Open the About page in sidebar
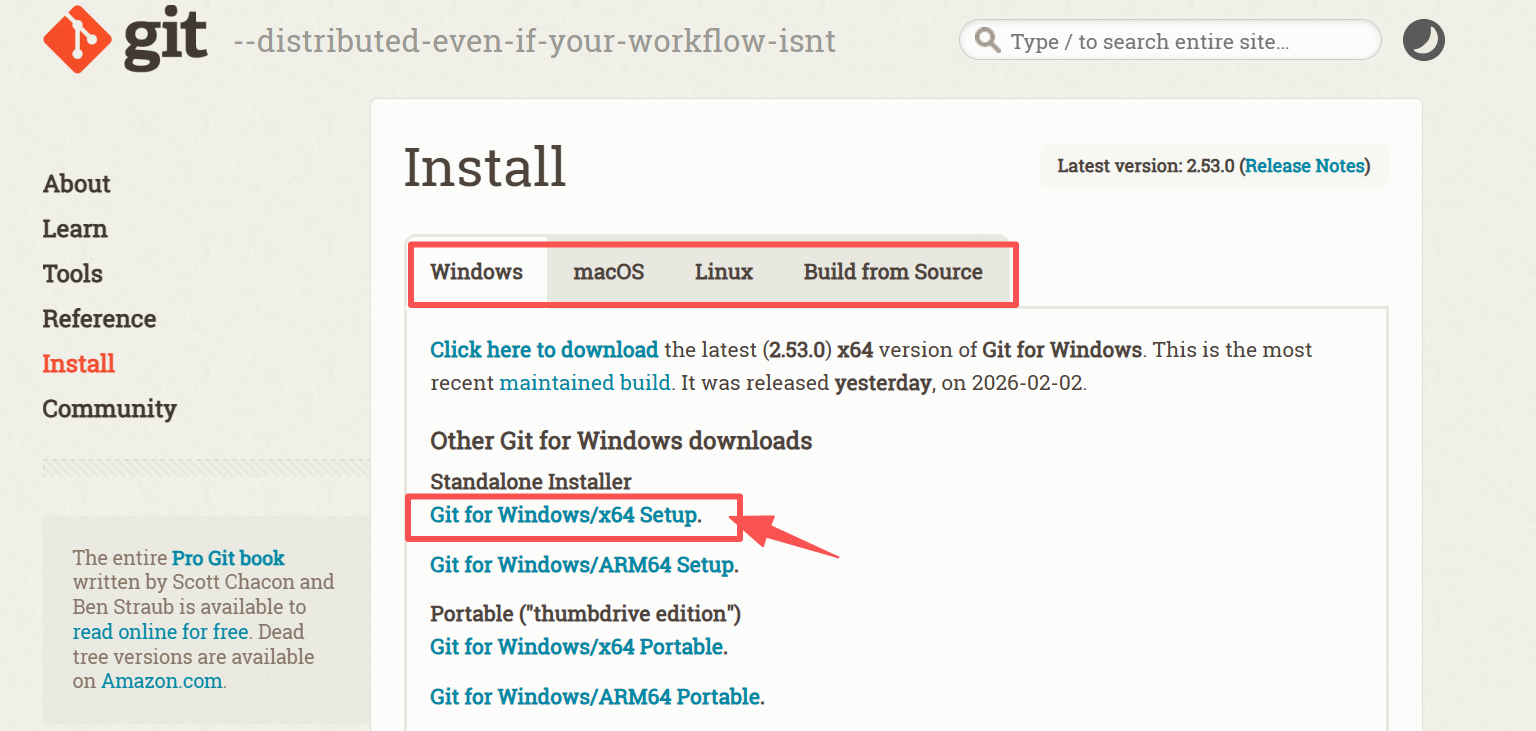Viewport: 1536px width, 731px height. (x=76, y=184)
